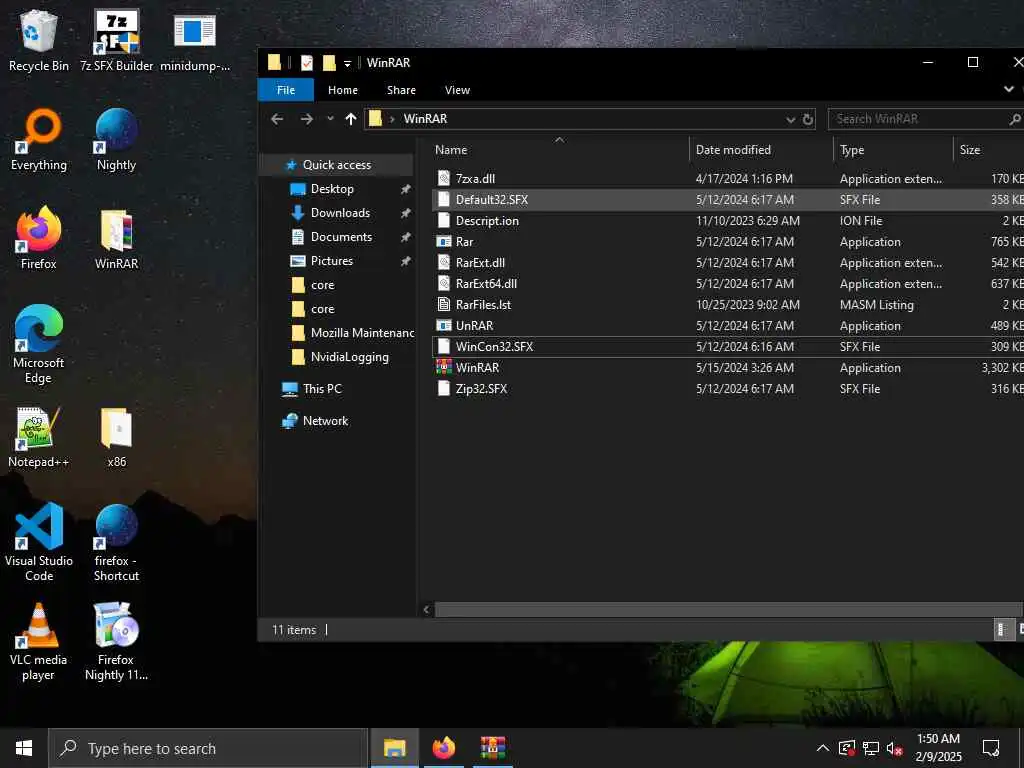
Task: Open NvidiaLogging folder in navigation pane
Action: tap(349, 357)
